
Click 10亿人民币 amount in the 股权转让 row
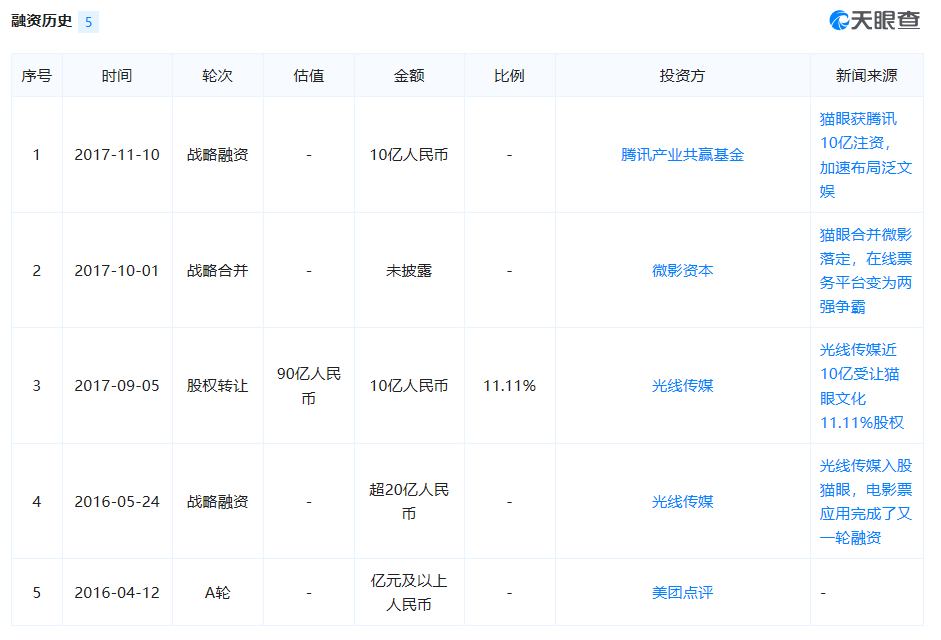[x=409, y=386]
